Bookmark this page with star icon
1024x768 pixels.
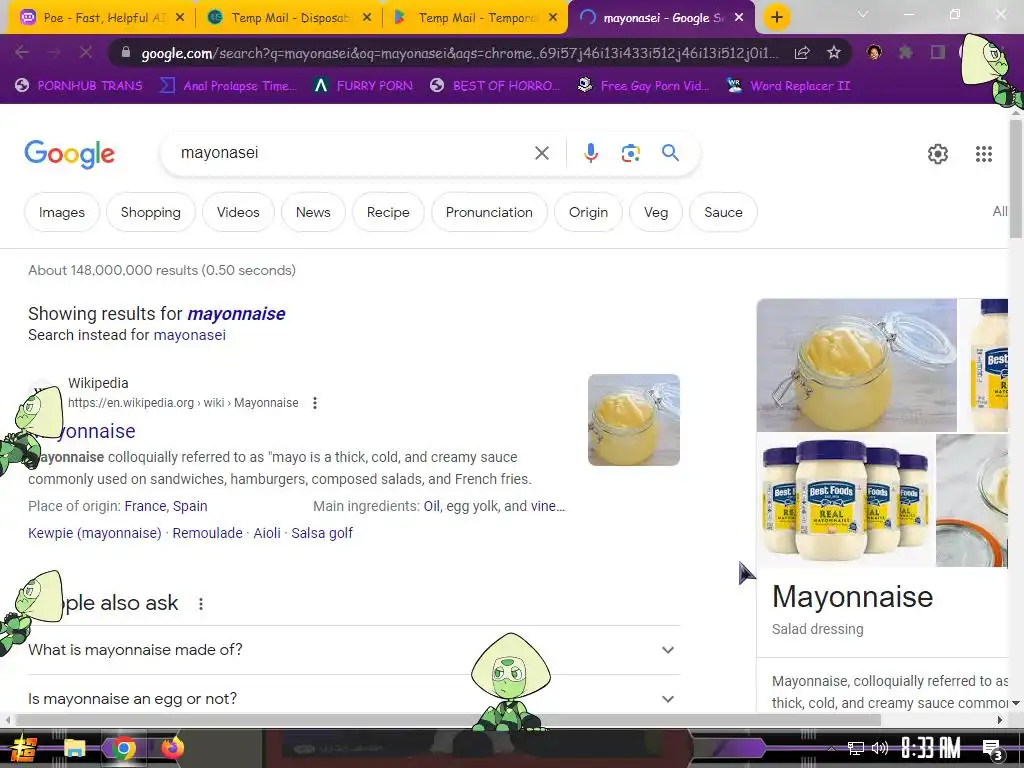[x=833, y=53]
